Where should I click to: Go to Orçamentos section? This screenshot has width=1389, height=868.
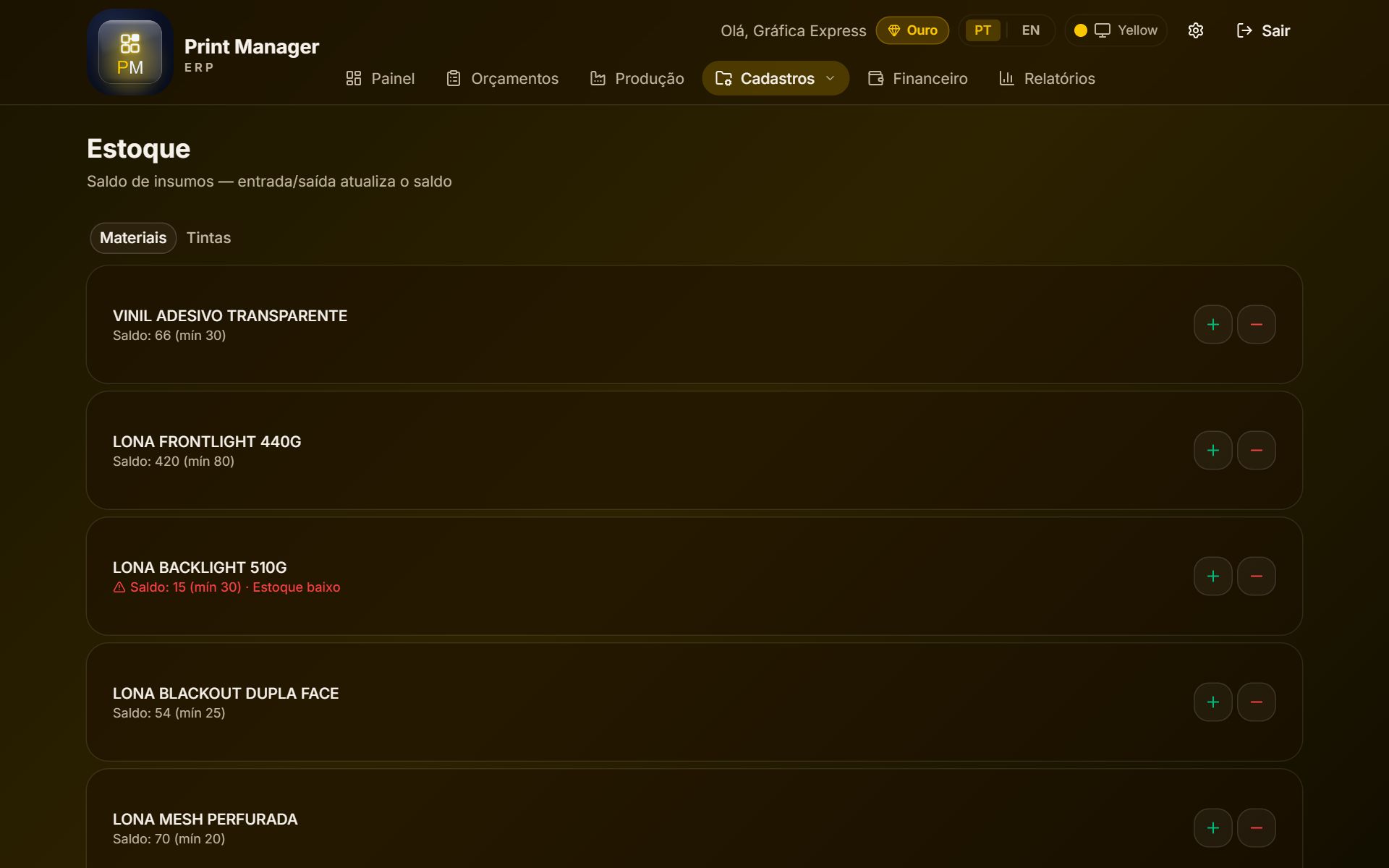[503, 78]
